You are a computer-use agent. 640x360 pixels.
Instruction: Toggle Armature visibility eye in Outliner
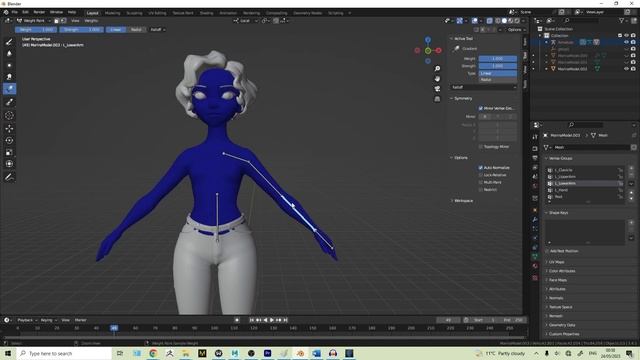[626, 42]
